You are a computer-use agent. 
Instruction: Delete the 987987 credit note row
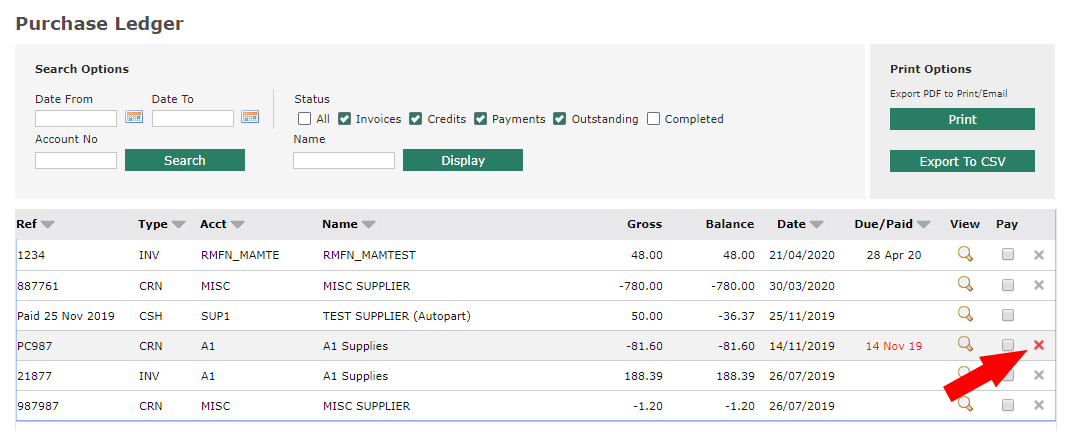[x=1038, y=405]
